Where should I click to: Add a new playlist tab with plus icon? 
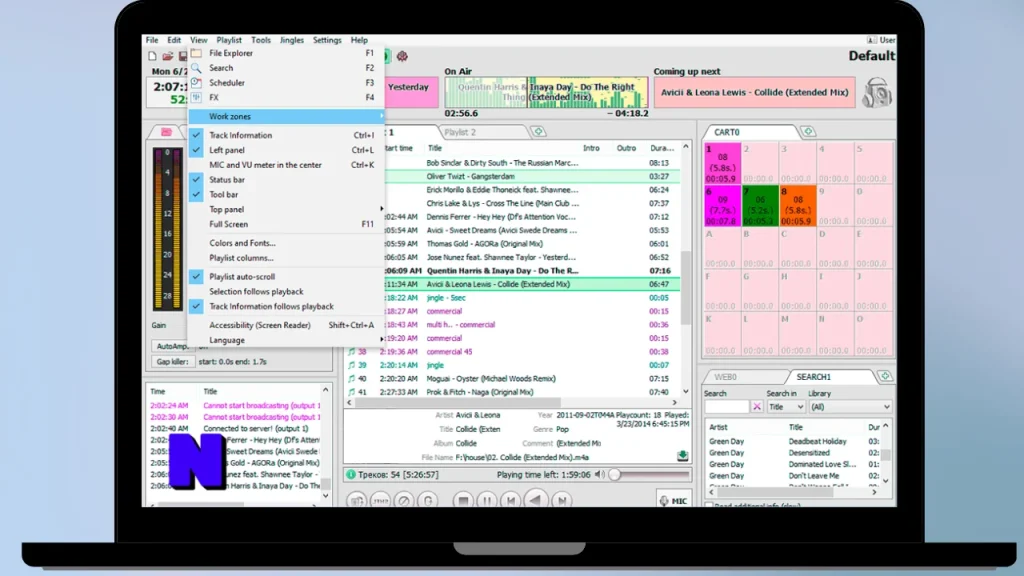[538, 132]
